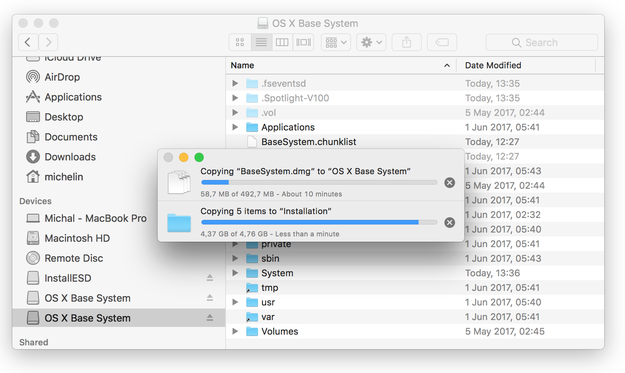Expand the .Spotlight-V100 folder
The height and width of the screenshot is (373, 625).
click(235, 98)
